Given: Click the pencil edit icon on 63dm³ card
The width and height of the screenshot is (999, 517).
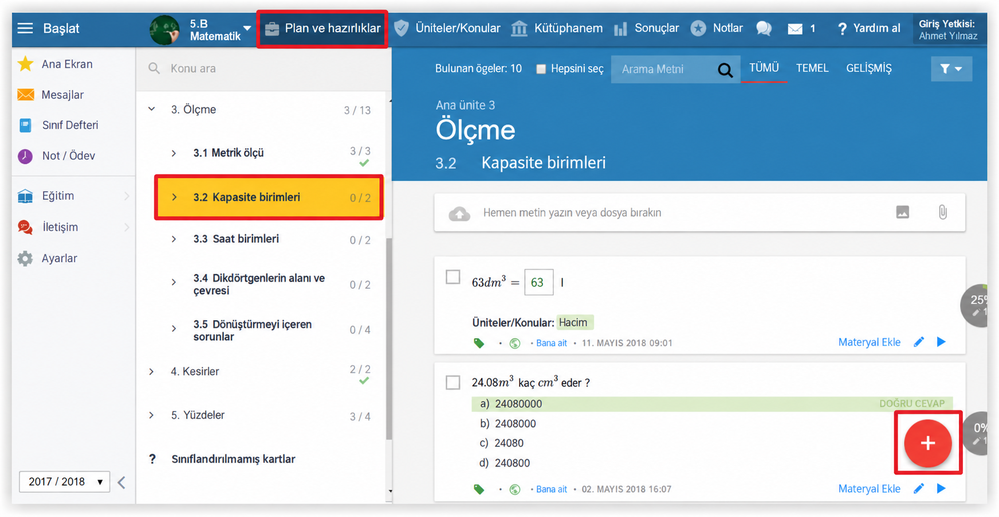Looking at the screenshot, I should 919,342.
